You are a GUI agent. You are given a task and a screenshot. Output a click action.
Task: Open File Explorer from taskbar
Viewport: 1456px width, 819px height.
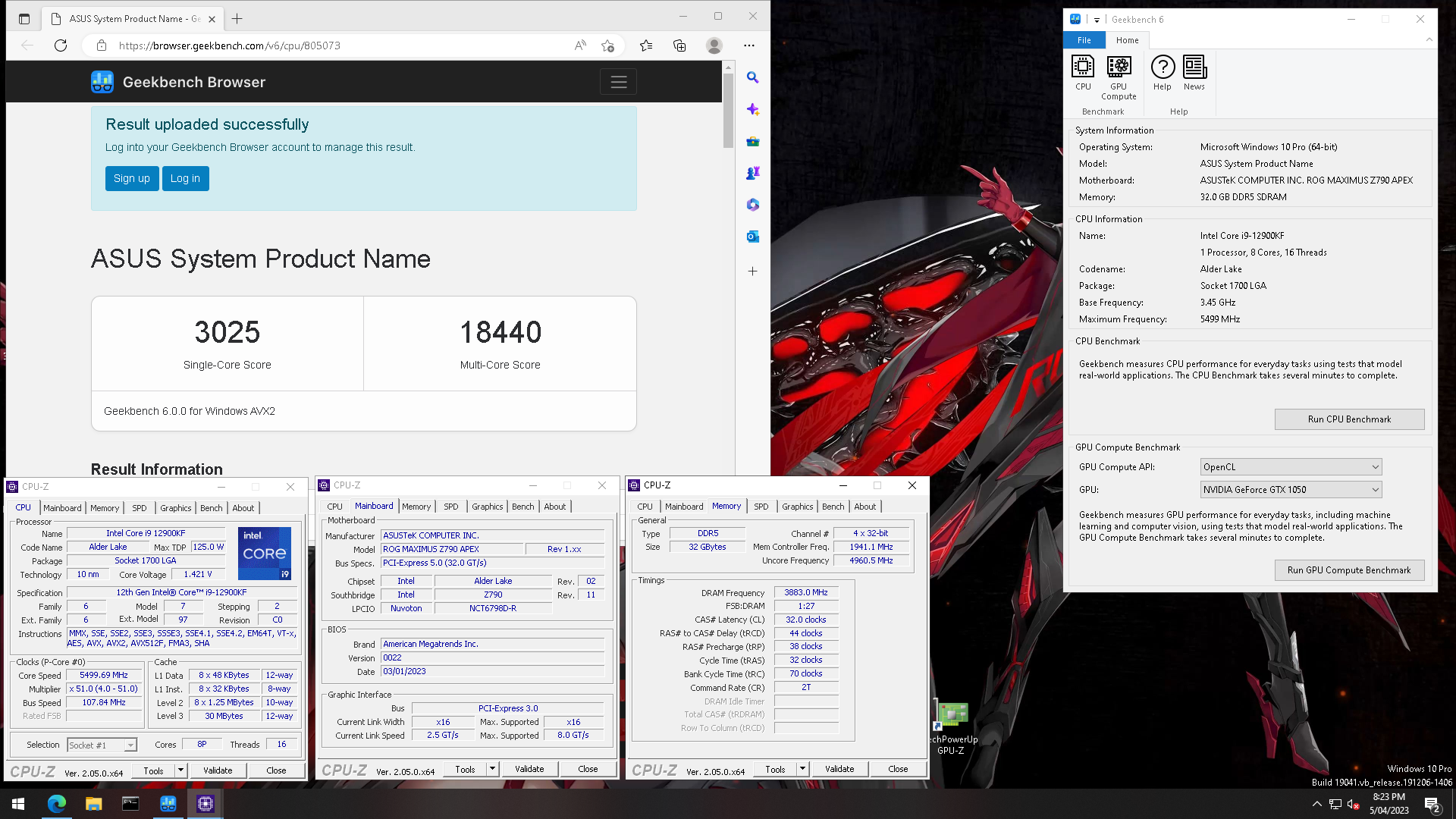pos(93,804)
